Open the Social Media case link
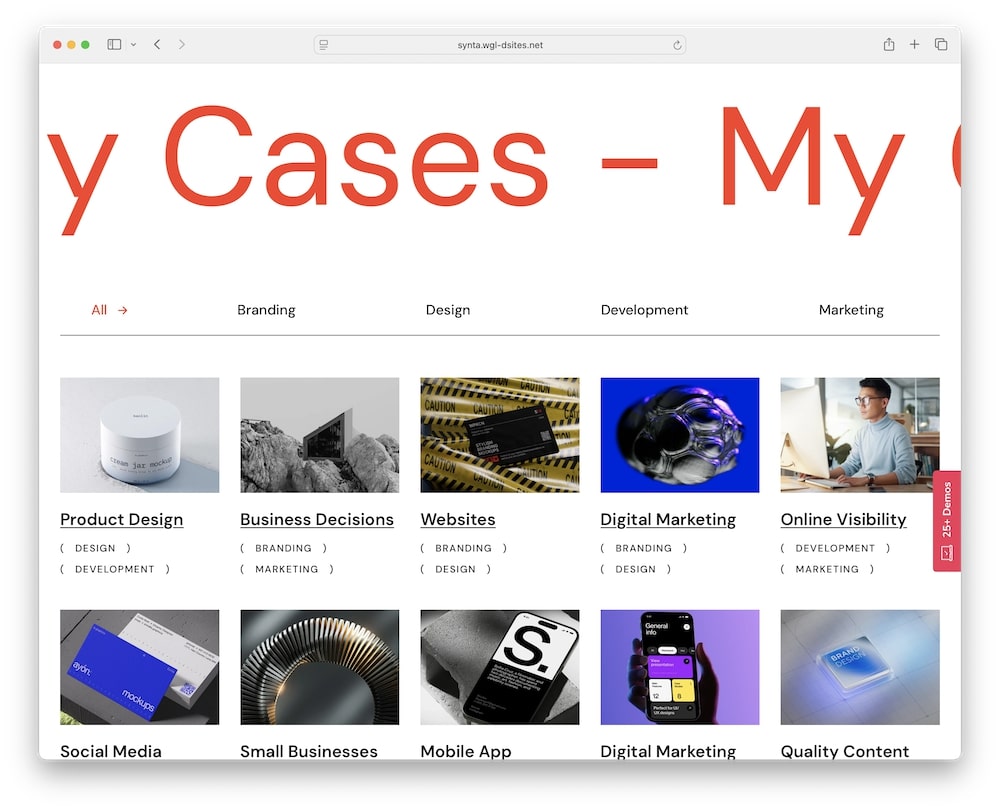 111,751
